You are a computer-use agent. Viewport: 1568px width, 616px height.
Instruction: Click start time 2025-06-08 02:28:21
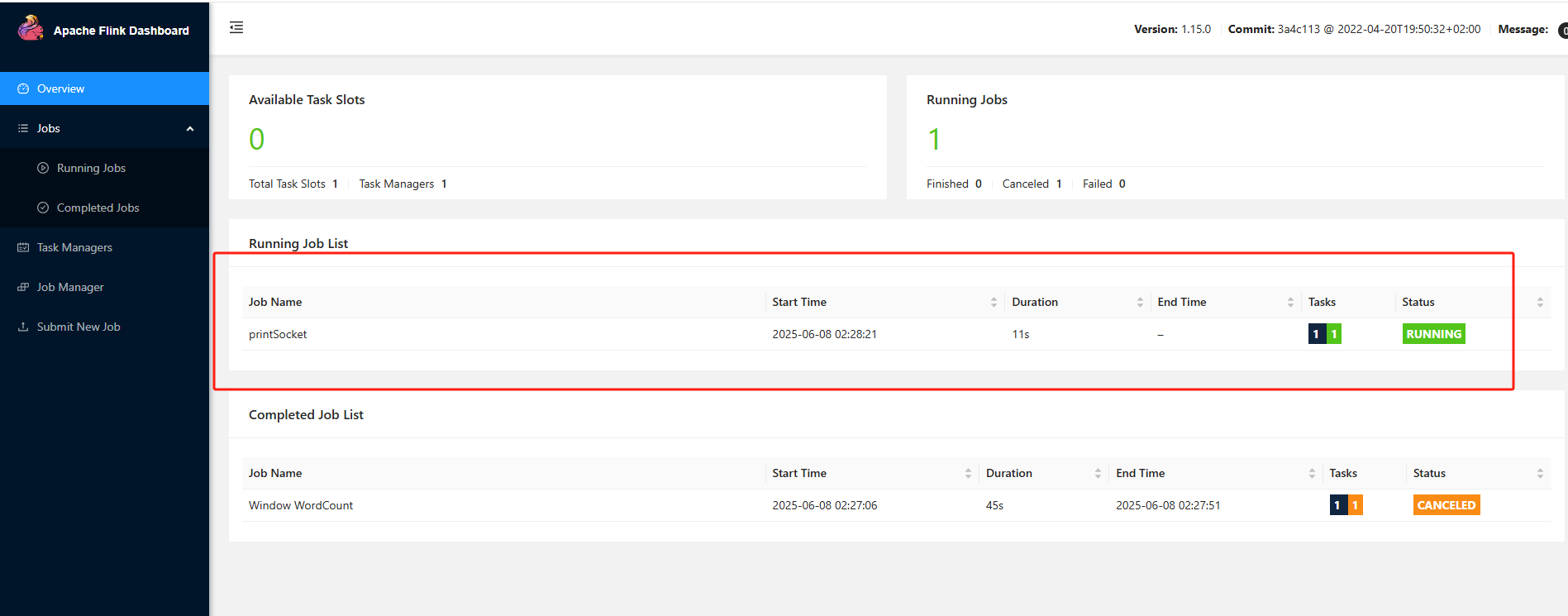[825, 334]
